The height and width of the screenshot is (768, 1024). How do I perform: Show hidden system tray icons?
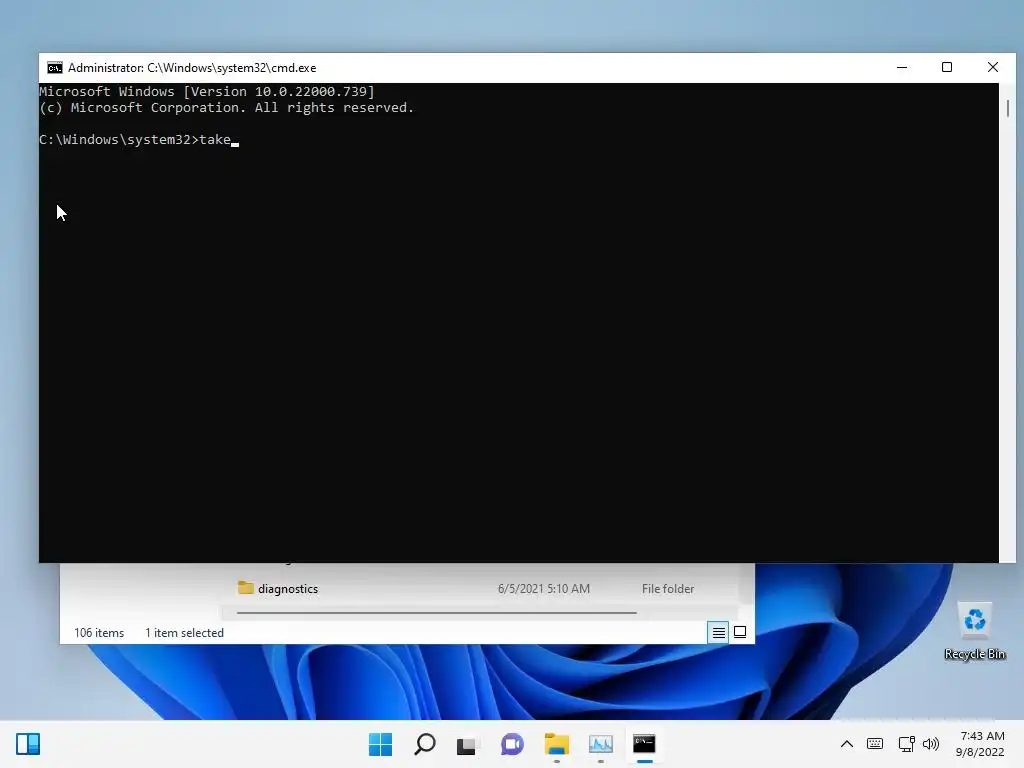point(846,744)
